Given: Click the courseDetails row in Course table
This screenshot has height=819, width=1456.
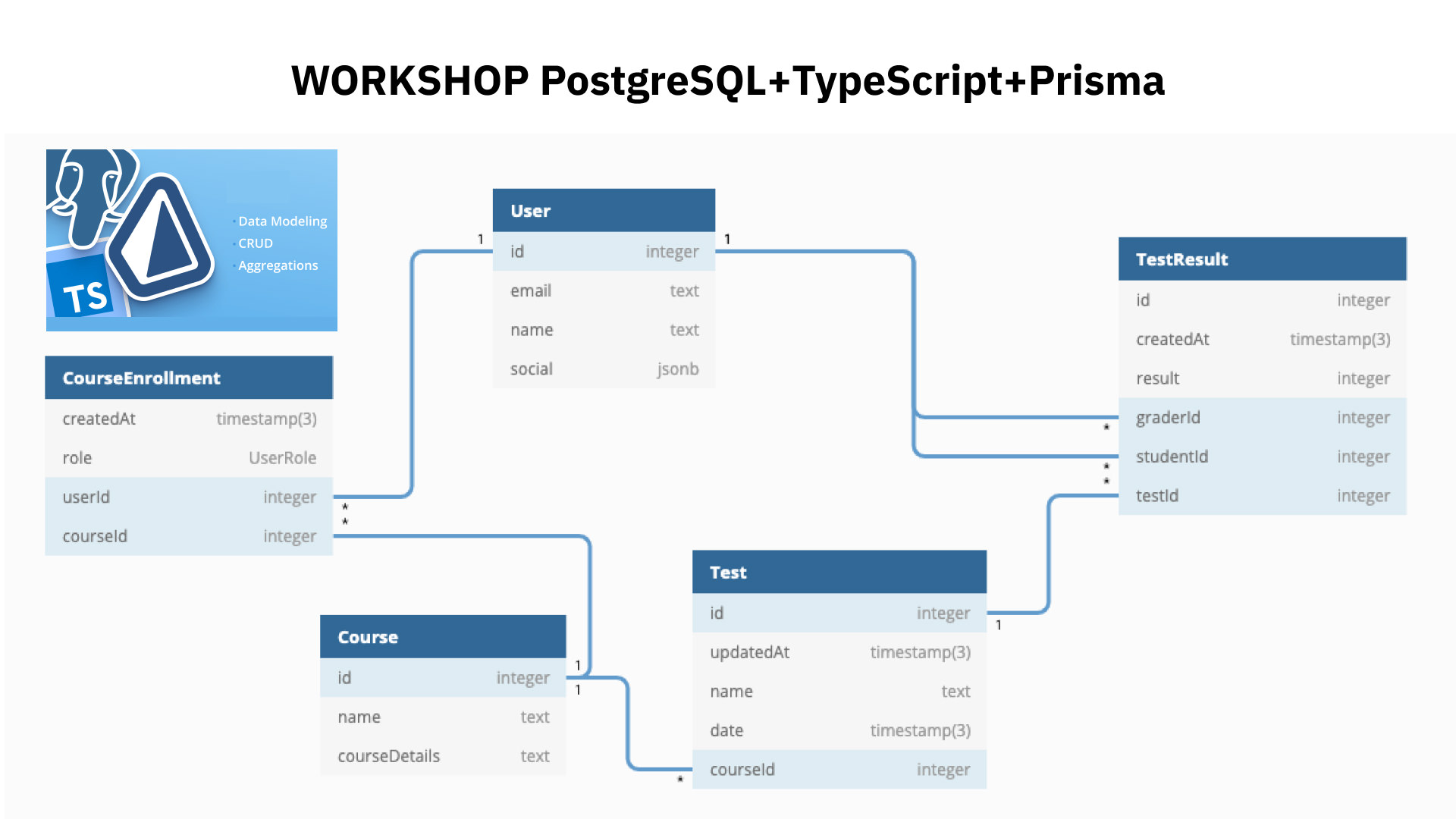Looking at the screenshot, I should (x=443, y=756).
